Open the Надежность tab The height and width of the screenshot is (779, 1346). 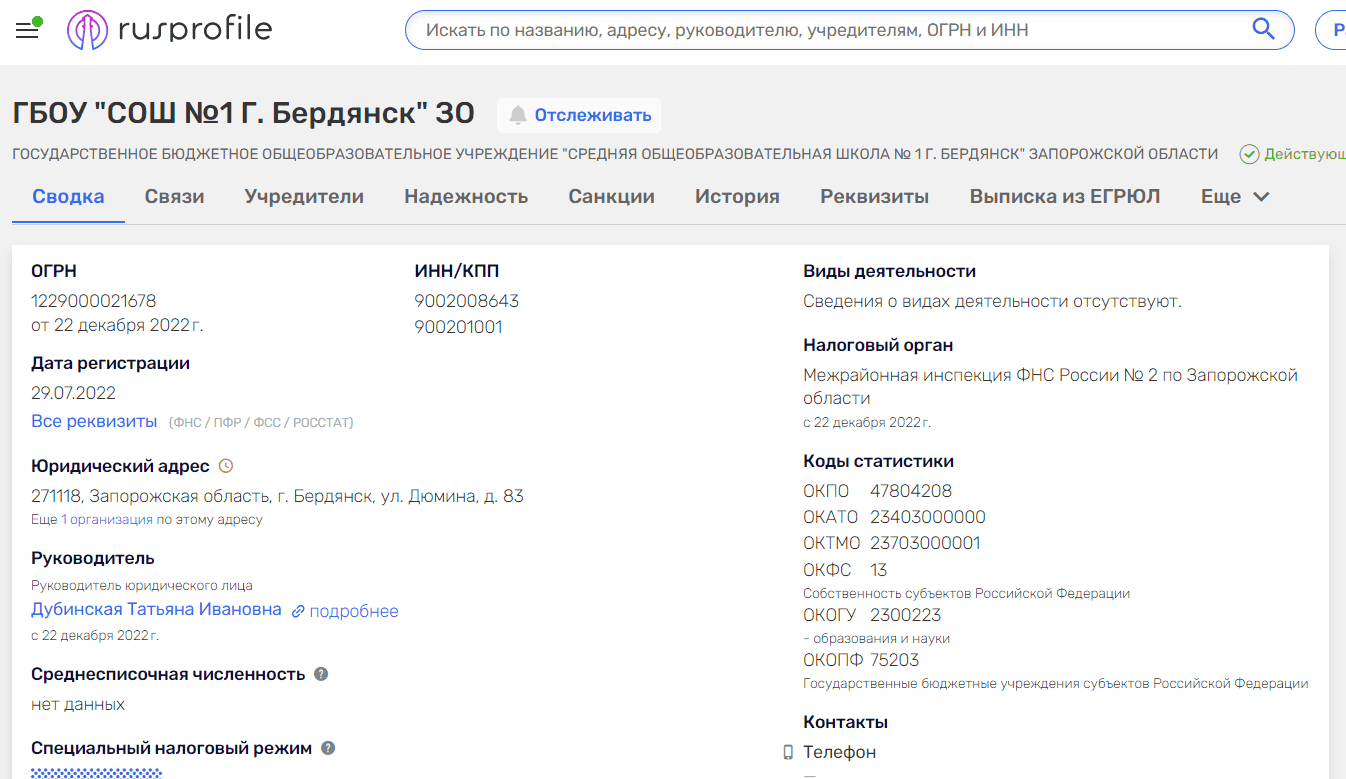(x=466, y=197)
